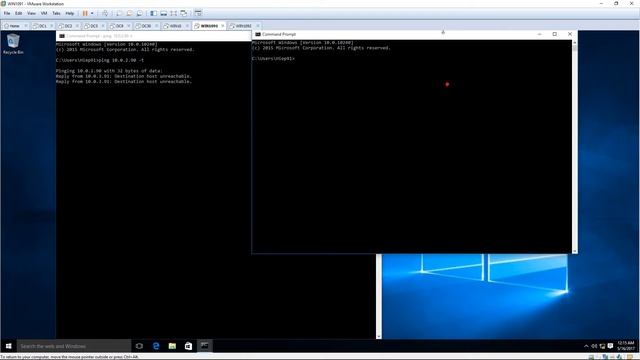
Task: Click scroll-up arrow in front Command Prompt
Action: coord(575,42)
